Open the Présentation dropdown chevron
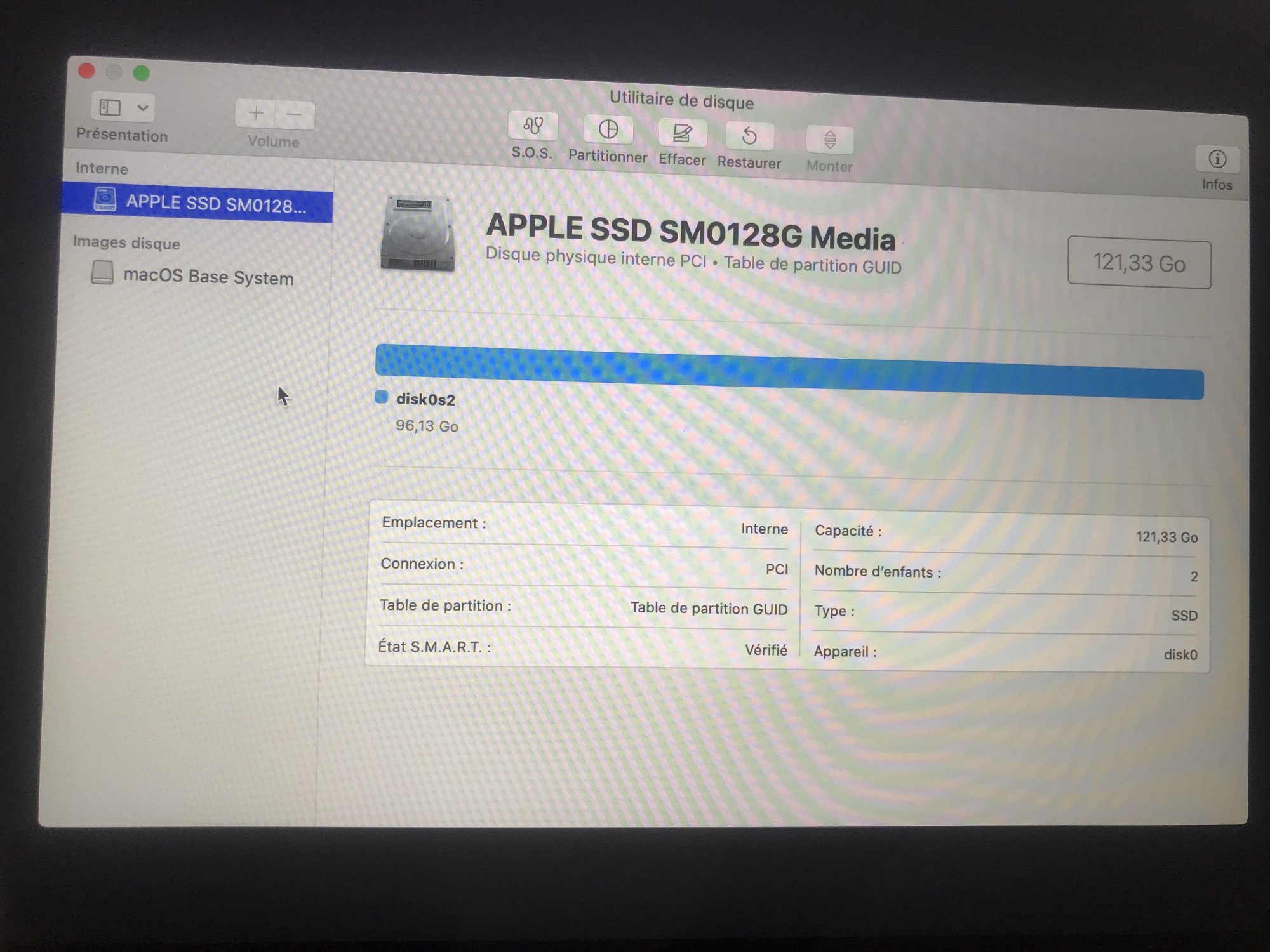Image resolution: width=1270 pixels, height=952 pixels. coord(143,108)
